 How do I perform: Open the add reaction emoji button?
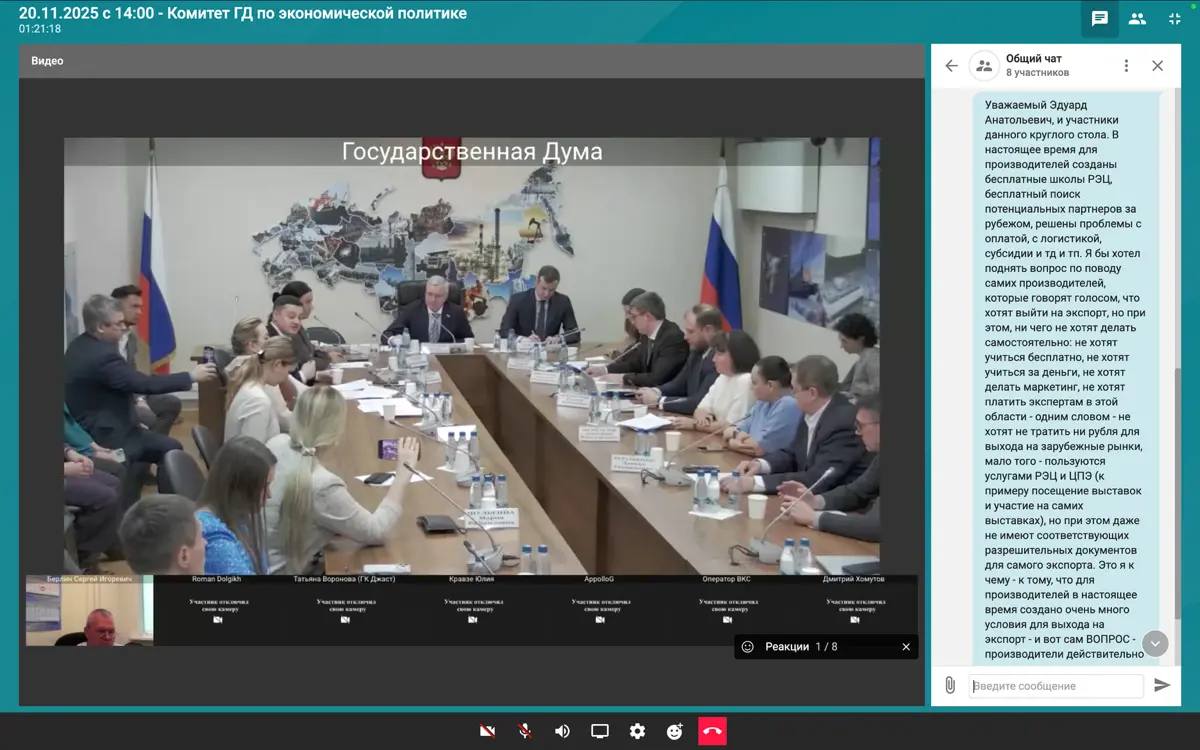pyautogui.click(x=675, y=731)
